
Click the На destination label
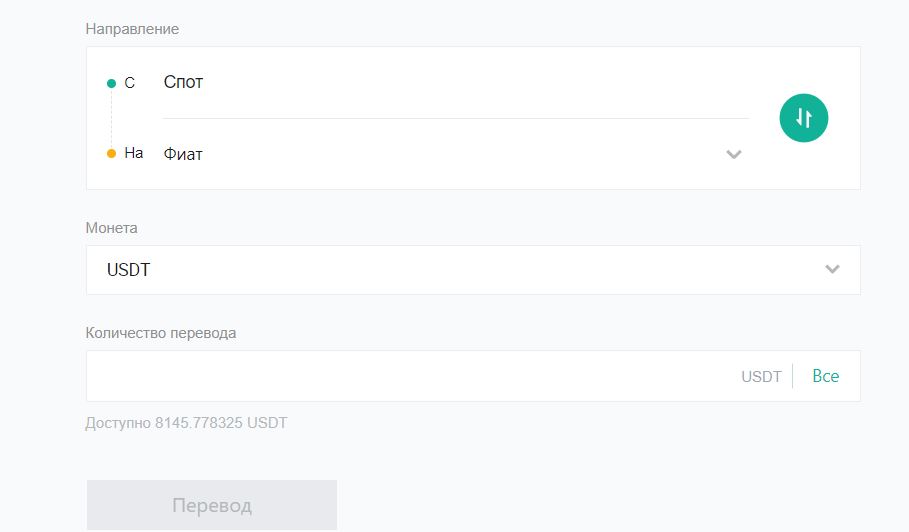tap(134, 153)
